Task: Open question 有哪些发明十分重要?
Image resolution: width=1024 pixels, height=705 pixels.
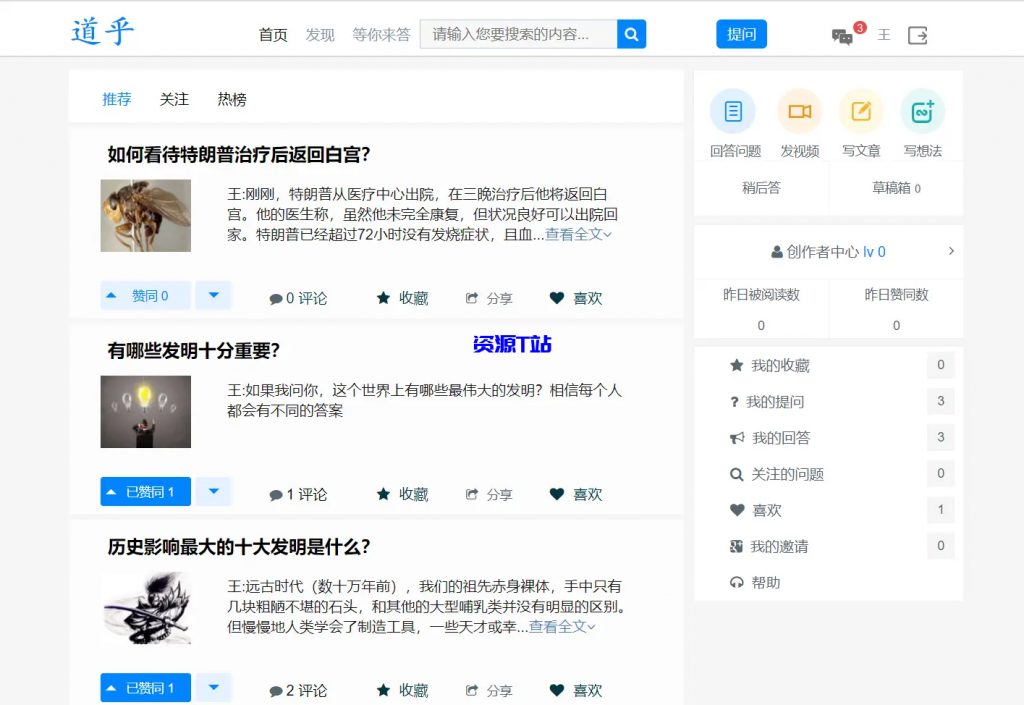Action: pos(194,351)
